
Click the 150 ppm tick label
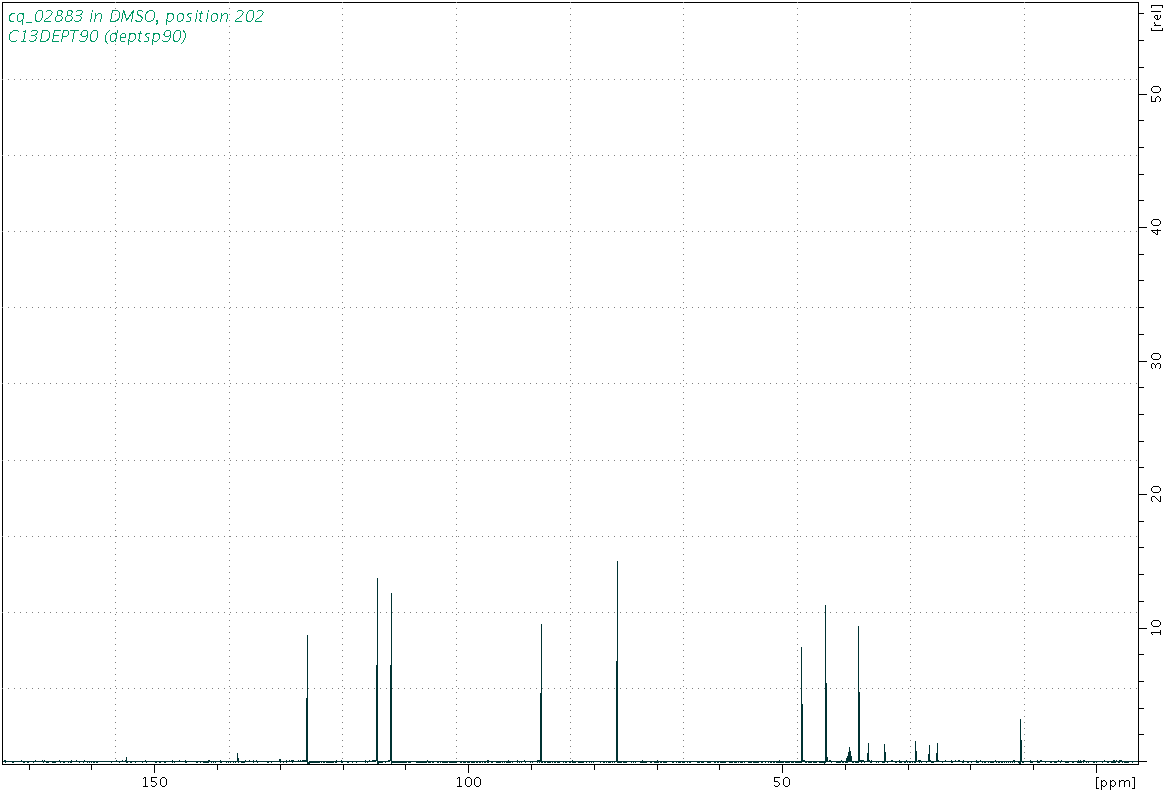[x=154, y=782]
